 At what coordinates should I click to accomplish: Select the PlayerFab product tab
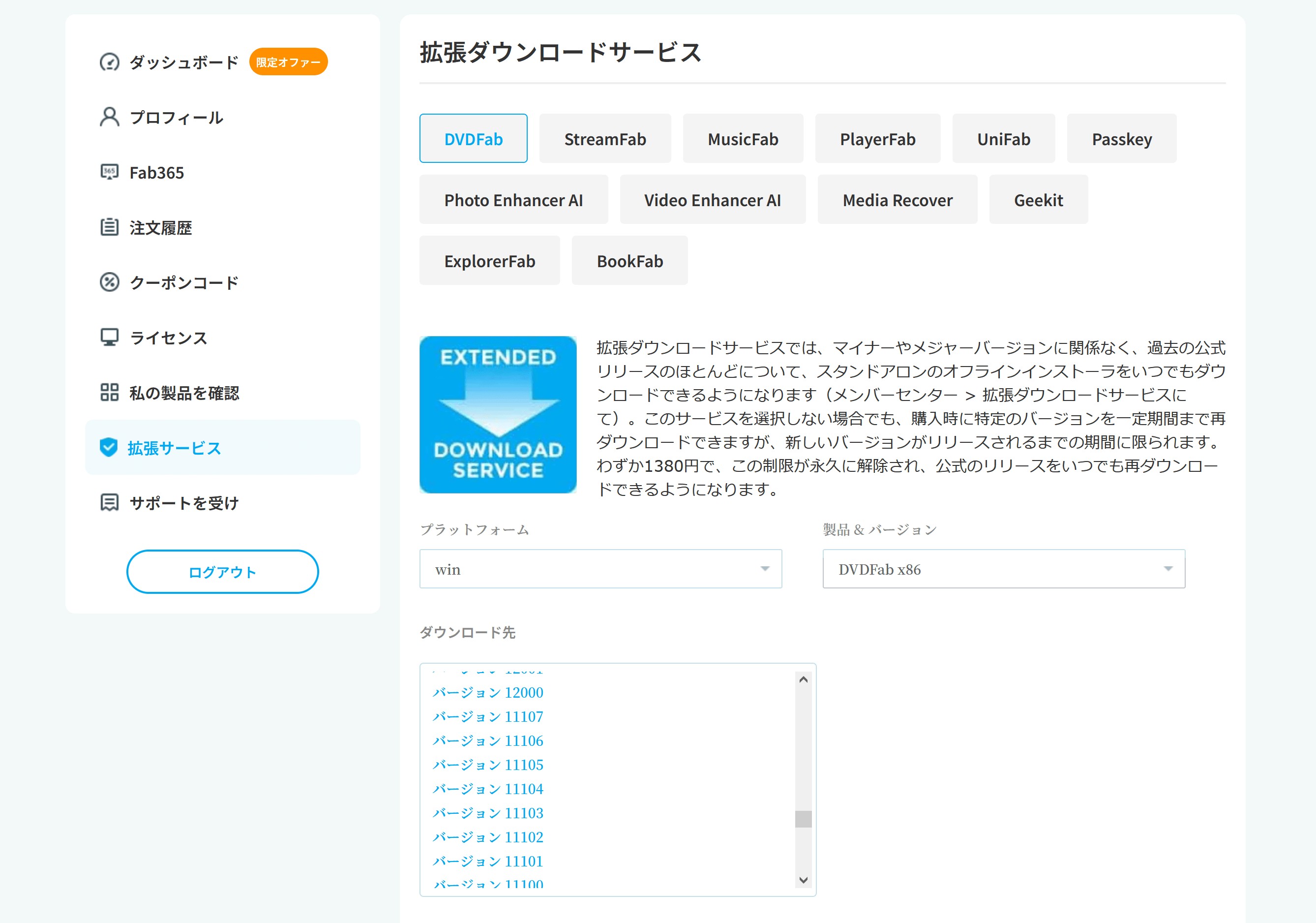click(877, 139)
